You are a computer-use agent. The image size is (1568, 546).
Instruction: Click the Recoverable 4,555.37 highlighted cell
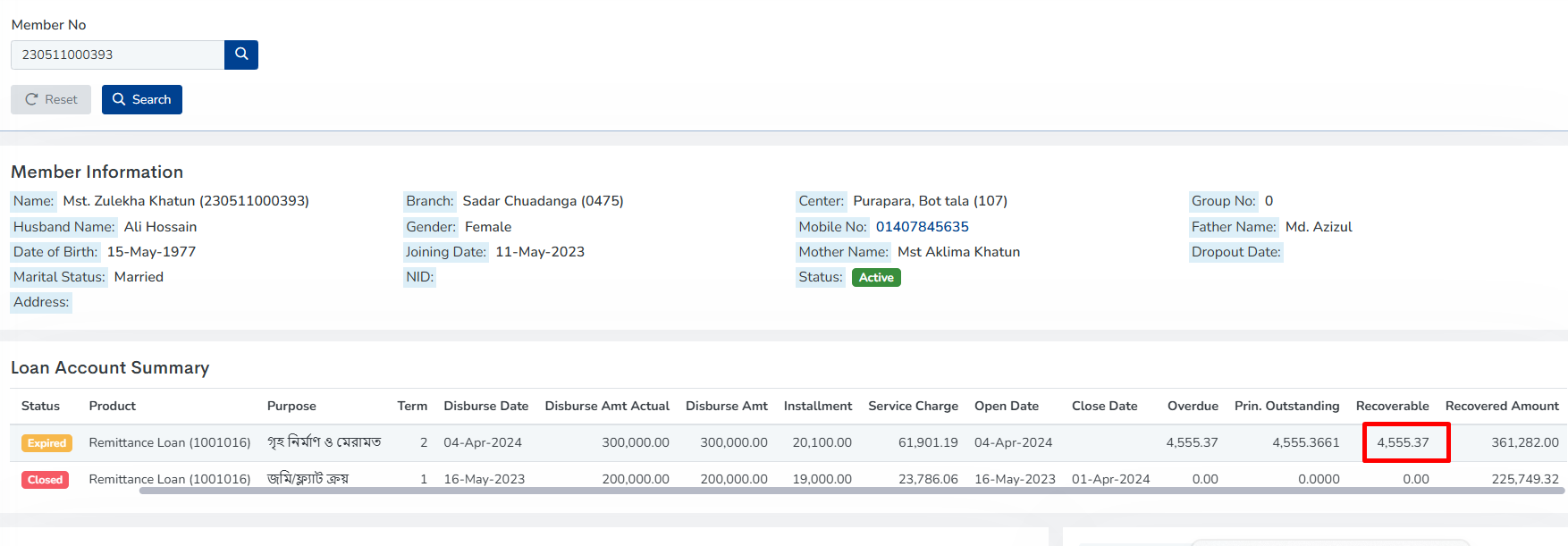pos(1404,442)
